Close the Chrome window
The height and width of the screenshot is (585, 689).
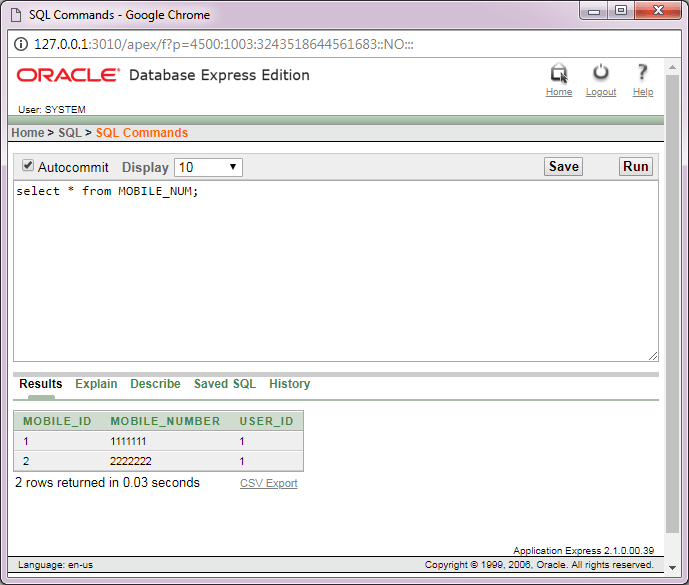tap(658, 11)
